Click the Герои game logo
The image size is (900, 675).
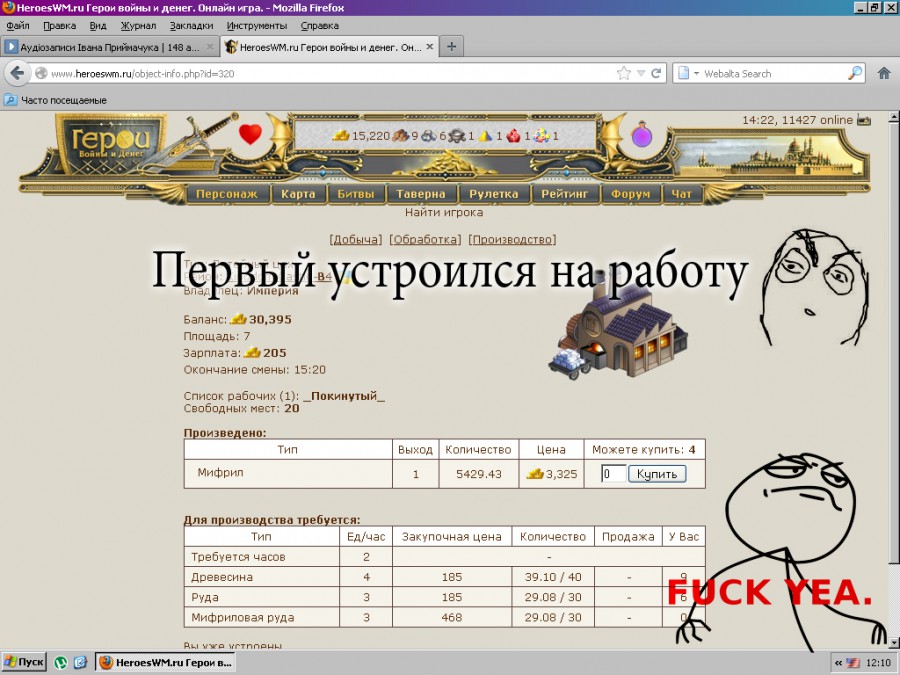pos(111,143)
